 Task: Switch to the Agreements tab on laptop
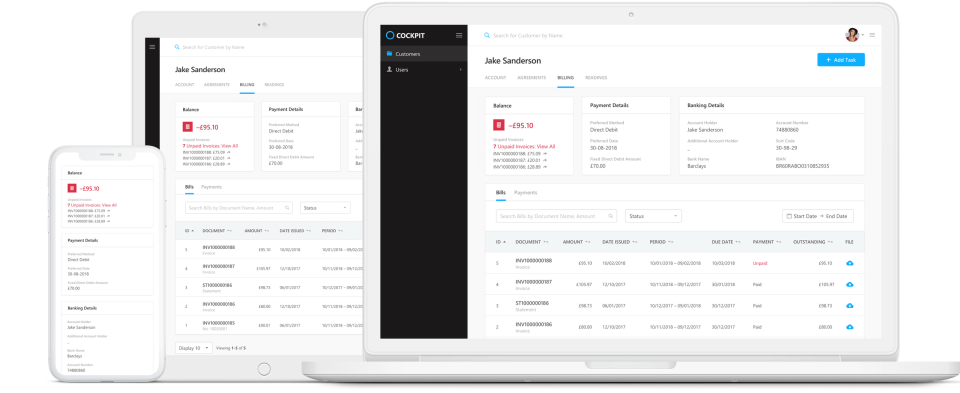pyautogui.click(x=531, y=78)
